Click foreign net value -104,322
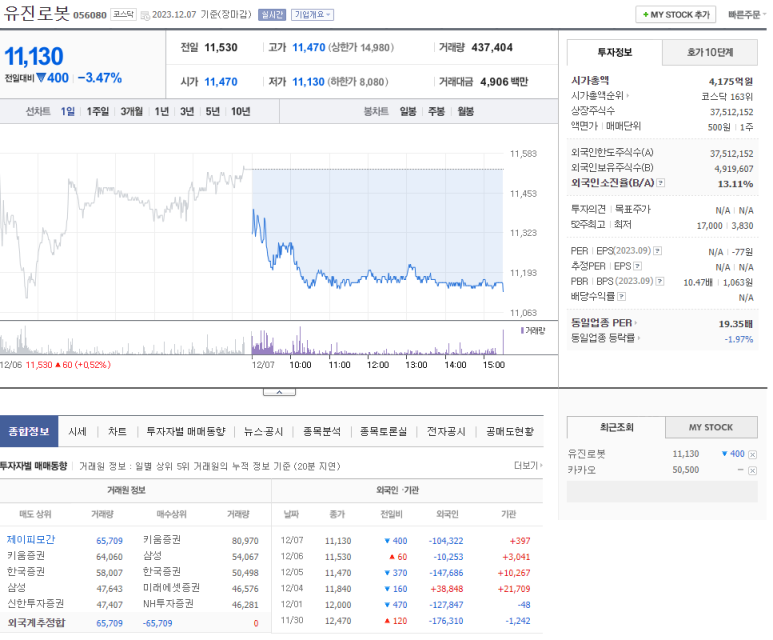The width and height of the screenshot is (773, 640). click(x=446, y=541)
